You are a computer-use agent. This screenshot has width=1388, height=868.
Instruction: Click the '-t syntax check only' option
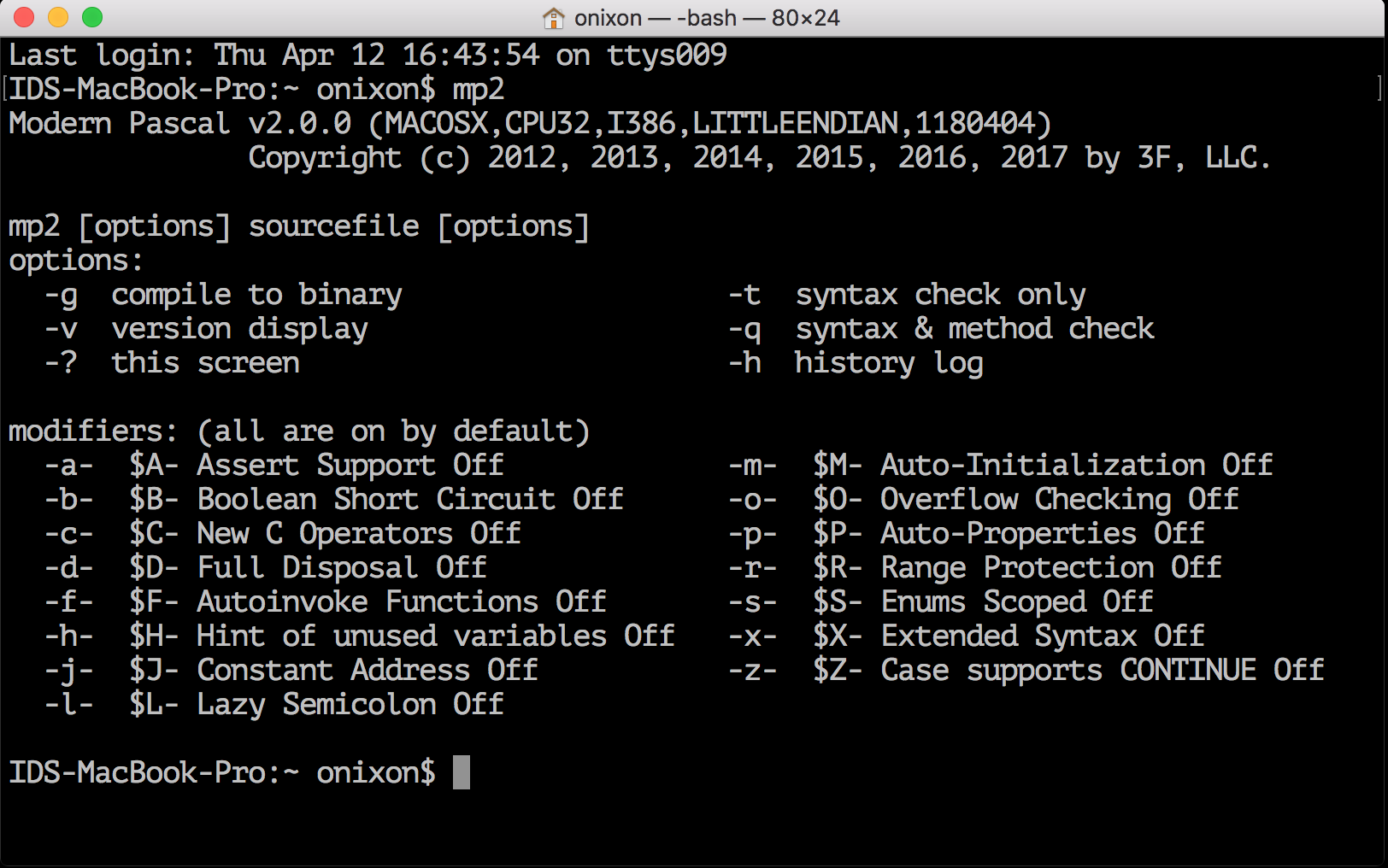(x=907, y=295)
